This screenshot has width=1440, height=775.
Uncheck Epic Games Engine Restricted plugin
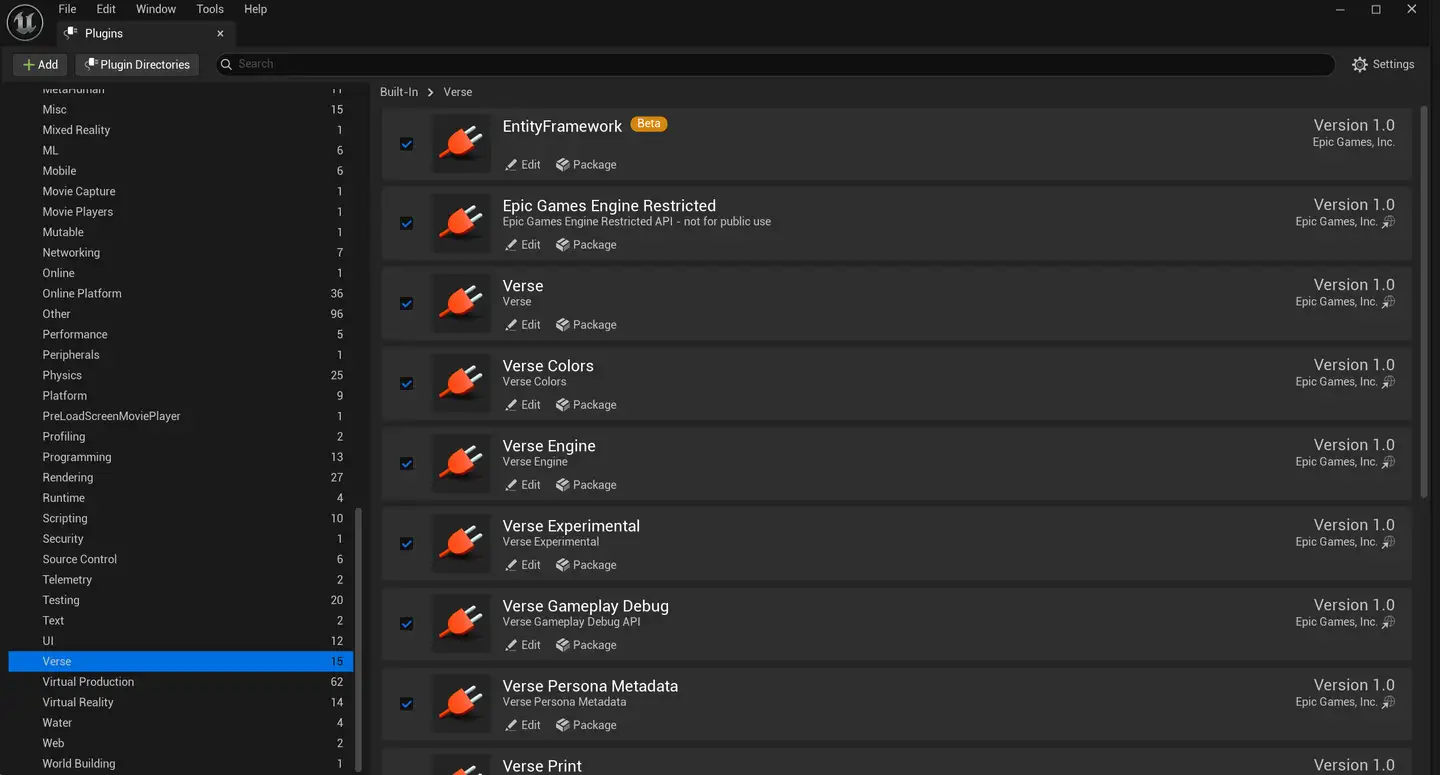tap(407, 224)
